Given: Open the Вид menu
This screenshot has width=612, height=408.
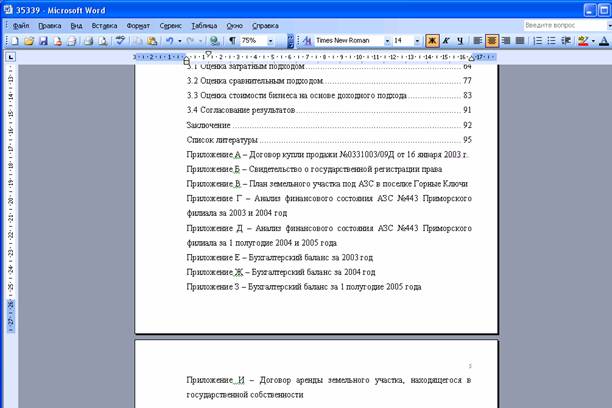Looking at the screenshot, I should pos(76,26).
